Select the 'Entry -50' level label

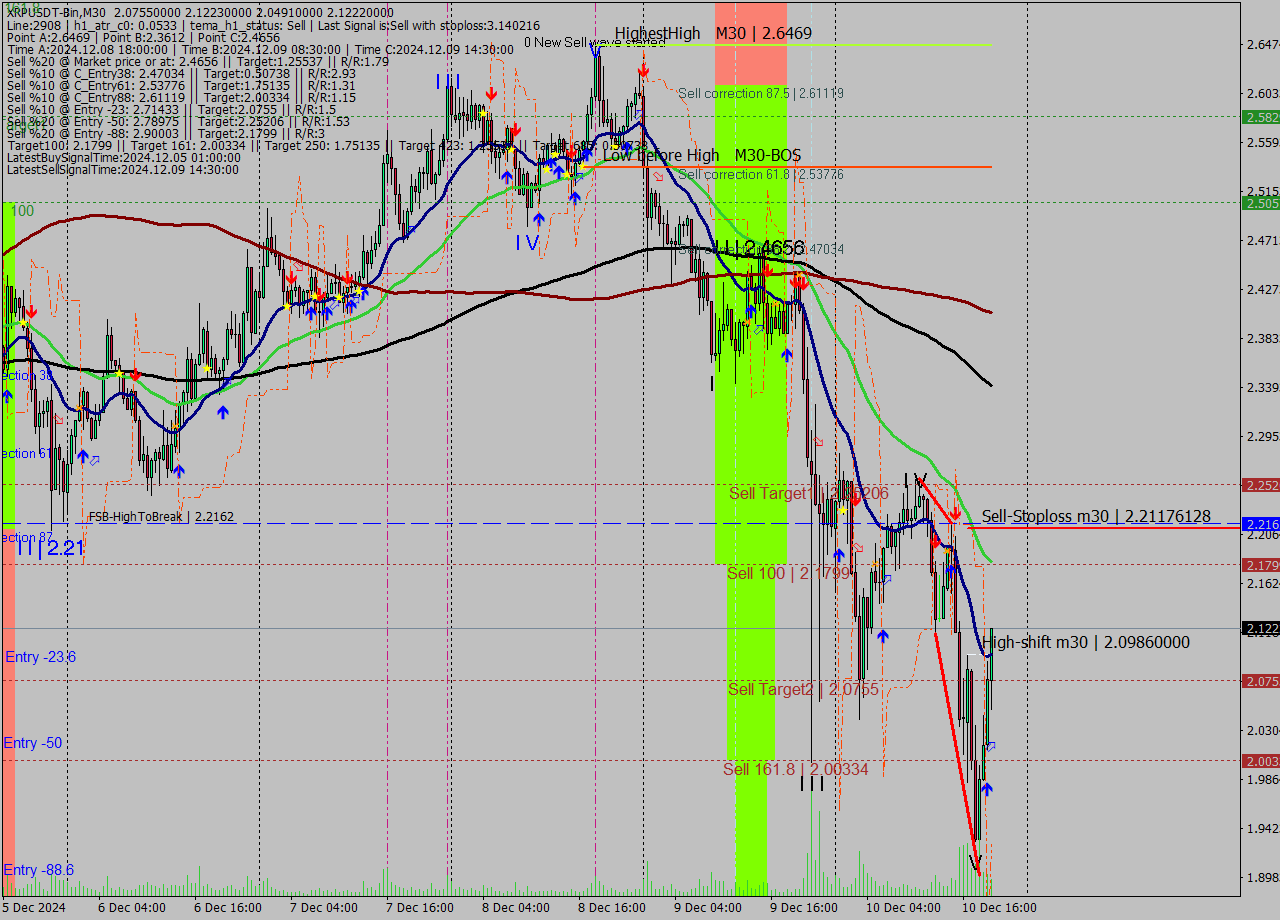point(33,742)
